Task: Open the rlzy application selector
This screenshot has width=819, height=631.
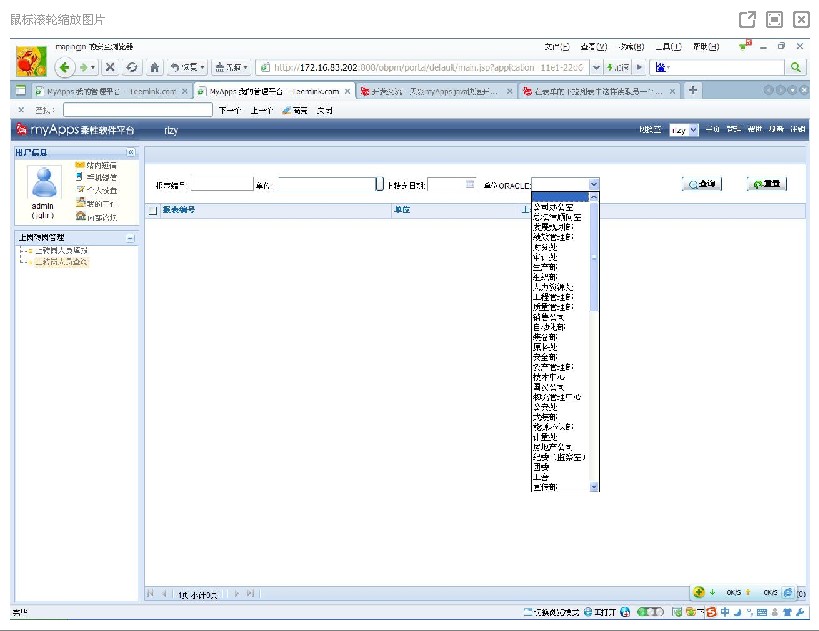Action: coord(684,130)
